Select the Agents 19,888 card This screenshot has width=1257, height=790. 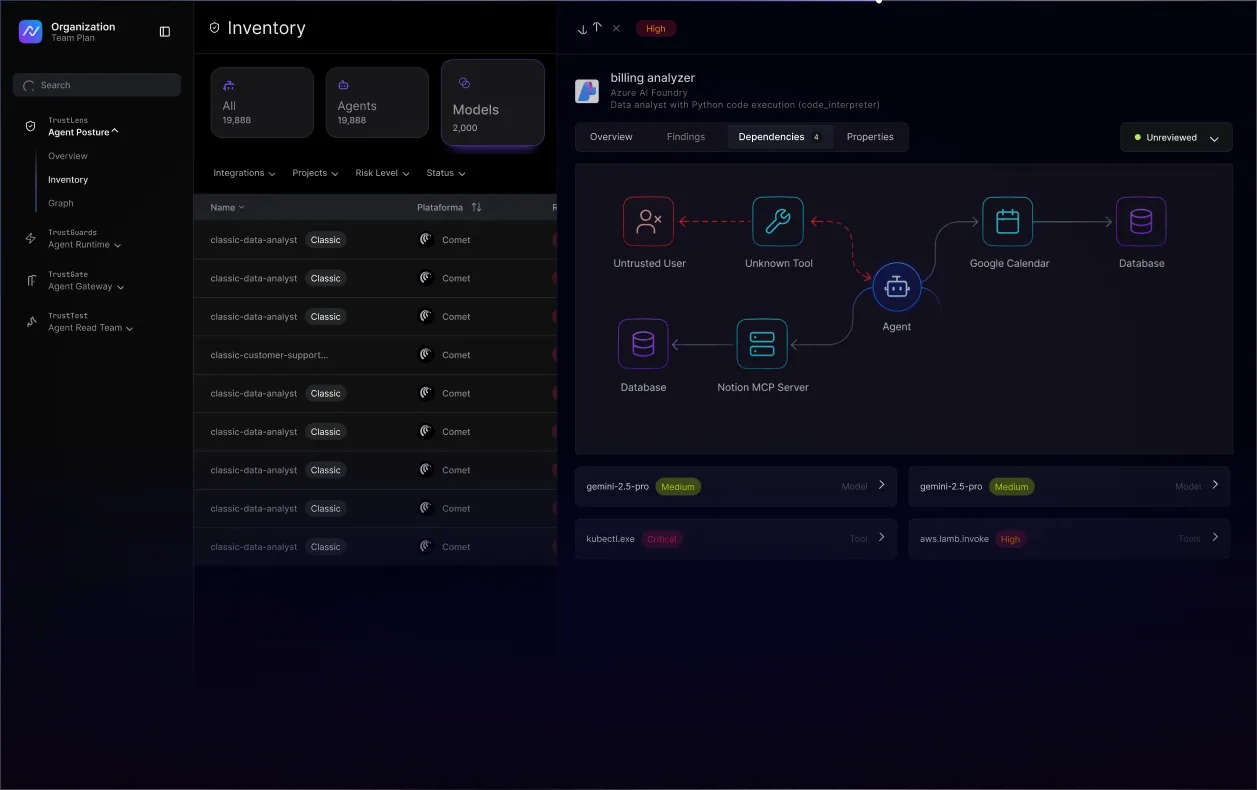377,102
